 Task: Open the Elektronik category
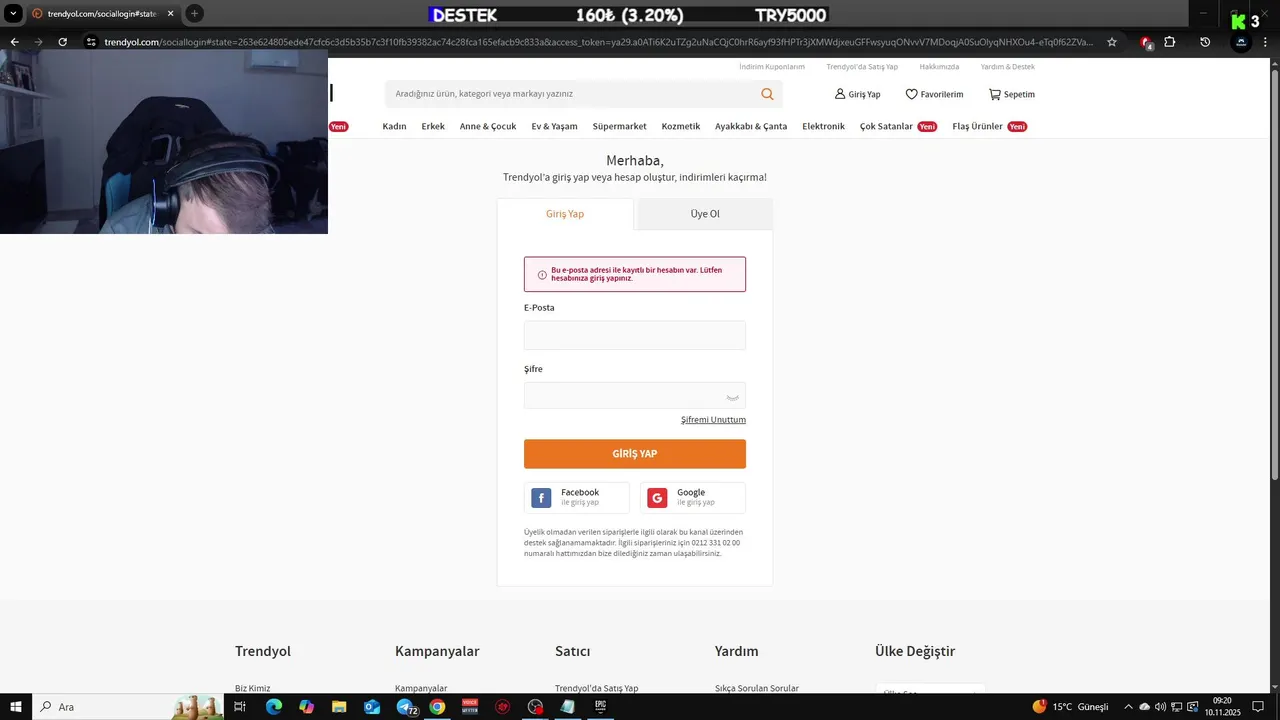pos(823,127)
